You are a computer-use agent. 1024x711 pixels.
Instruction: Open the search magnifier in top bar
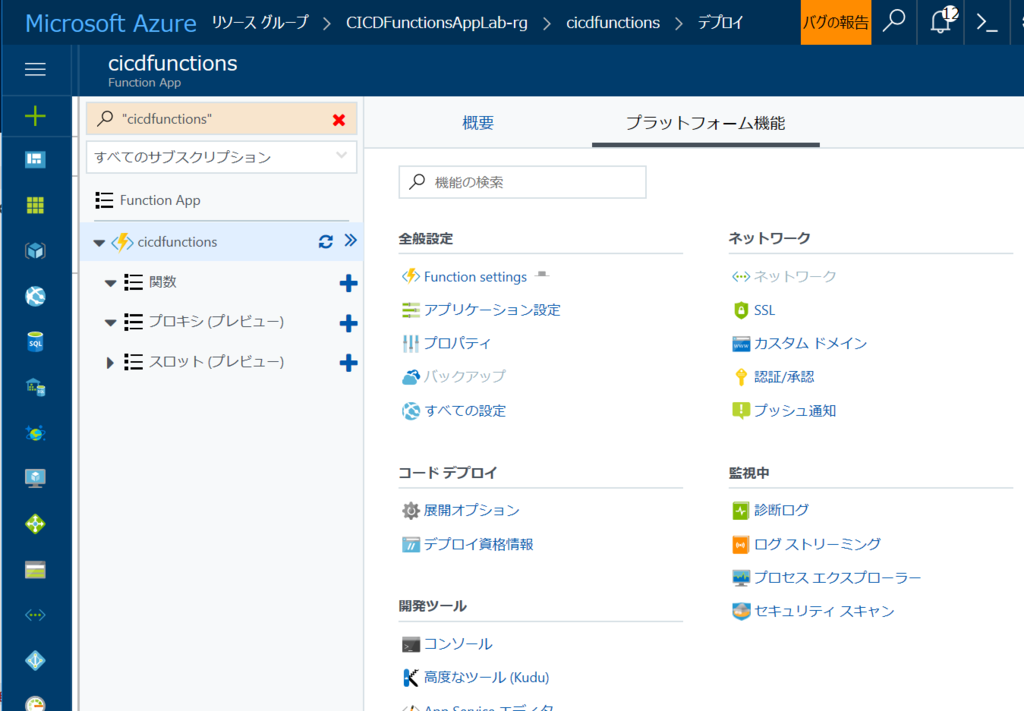point(894,22)
